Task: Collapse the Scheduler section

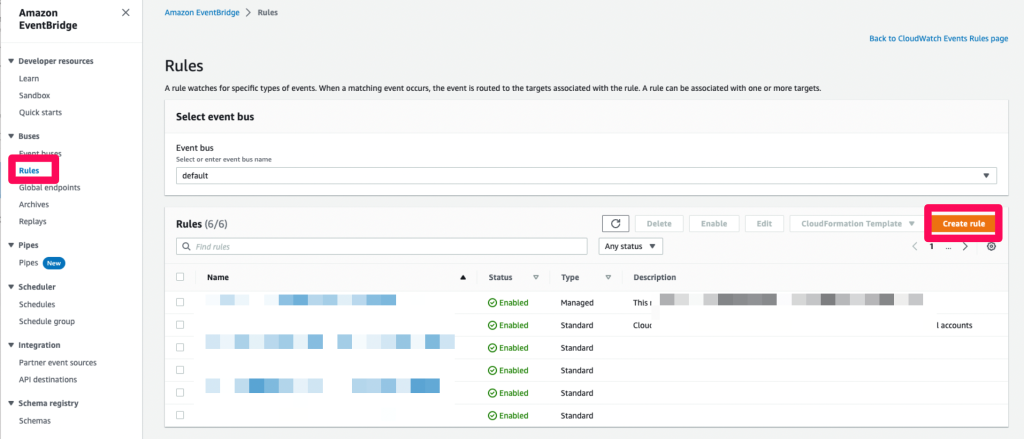Action: [11, 287]
